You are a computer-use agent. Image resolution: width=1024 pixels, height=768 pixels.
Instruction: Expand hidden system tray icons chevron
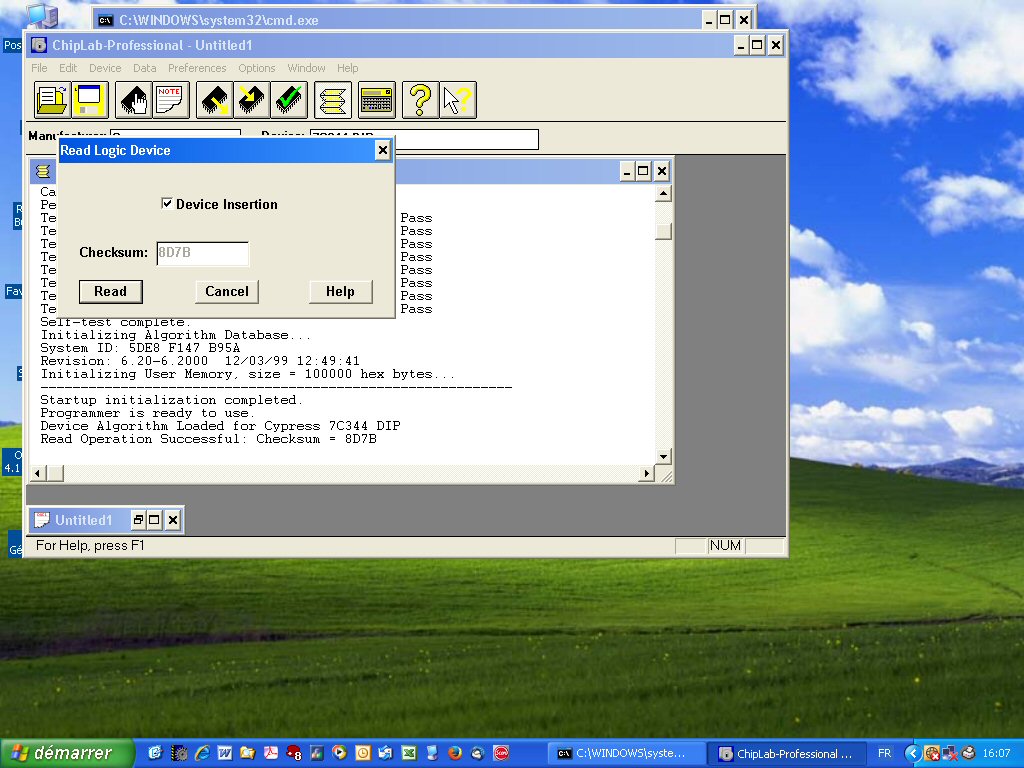click(x=912, y=754)
